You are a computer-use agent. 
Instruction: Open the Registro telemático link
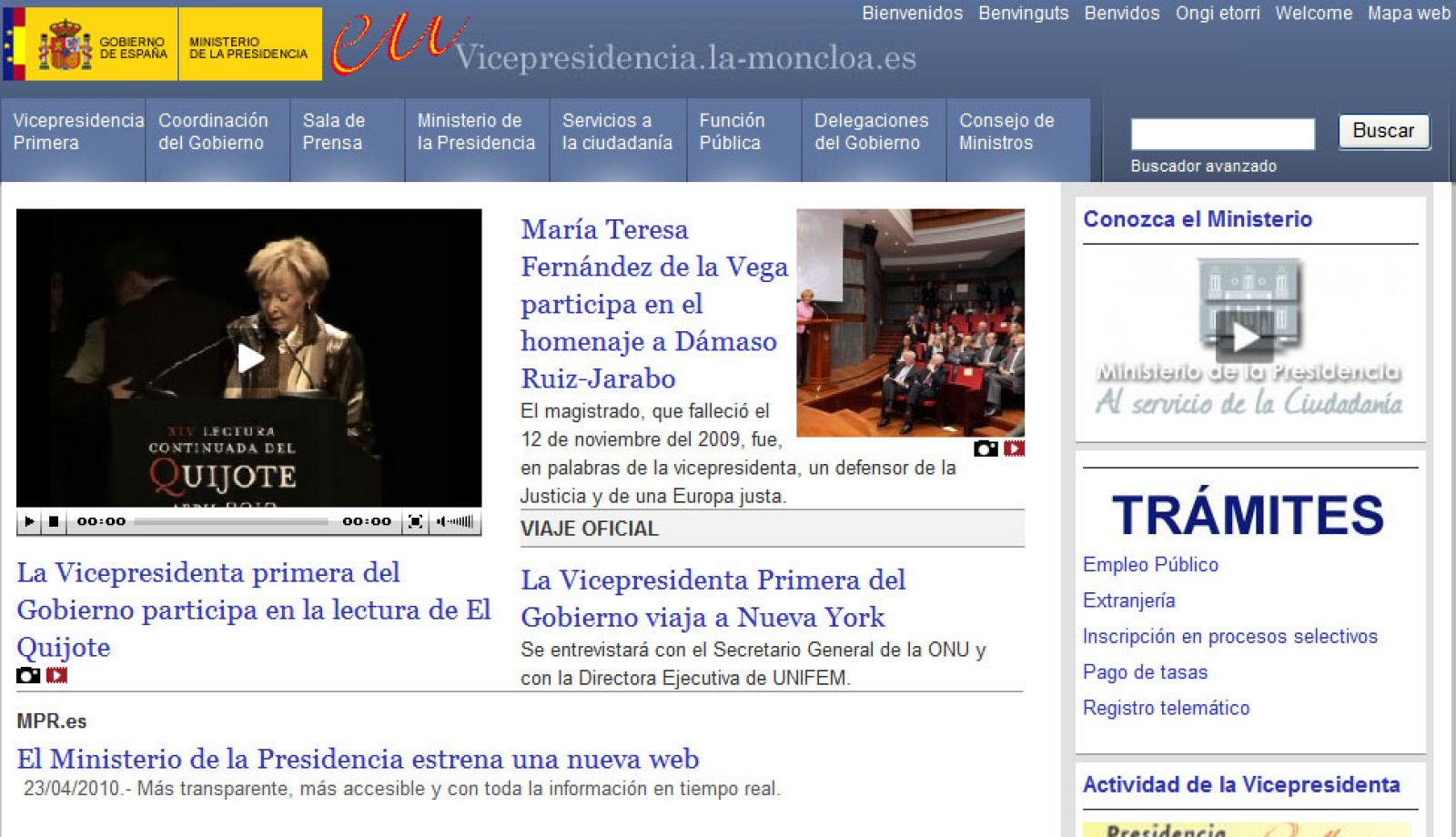(x=1166, y=708)
